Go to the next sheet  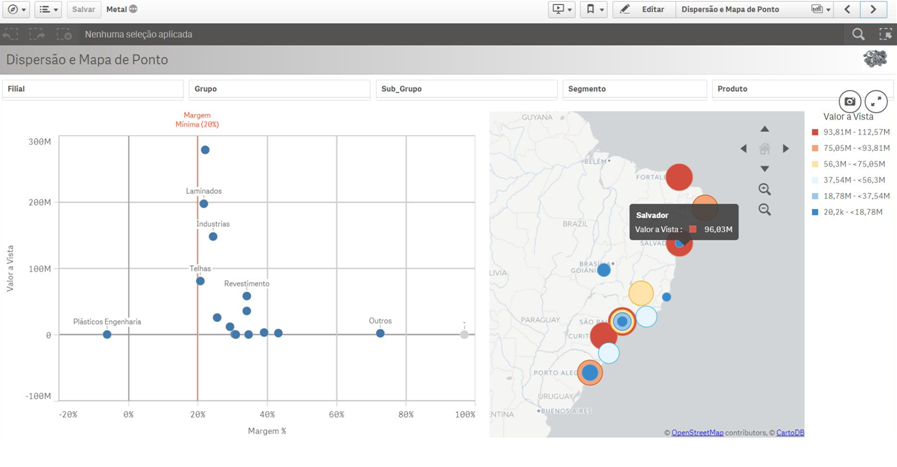click(x=873, y=10)
